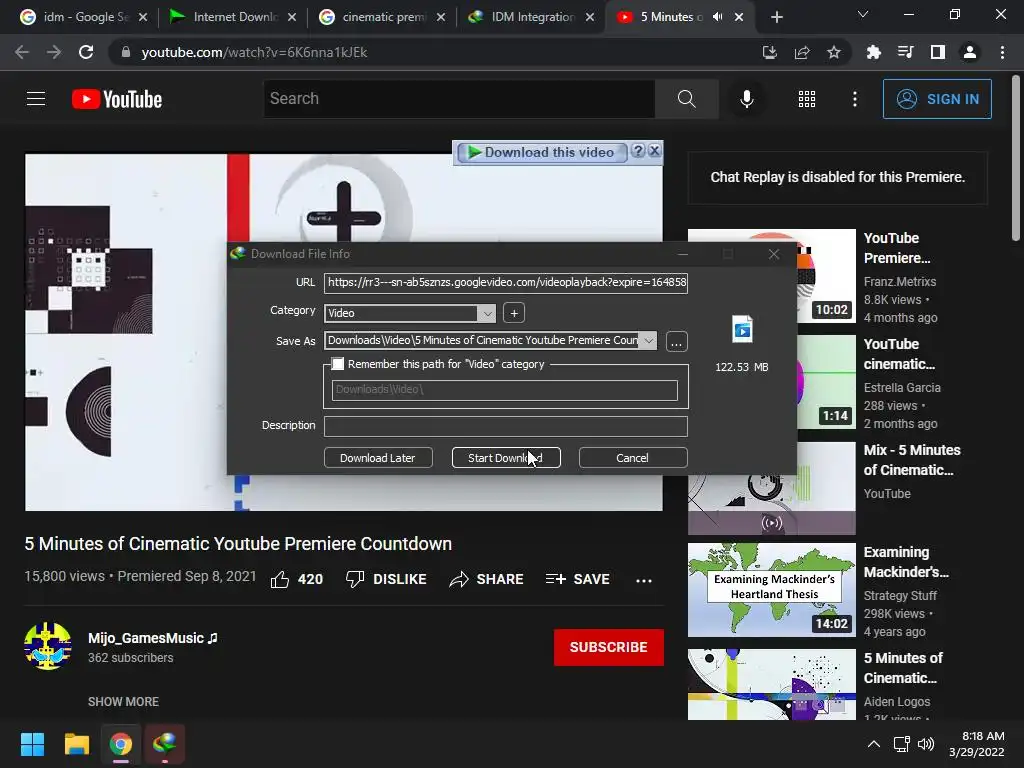Click Download this video IDM panel button
This screenshot has height=768, width=1024.
(542, 152)
